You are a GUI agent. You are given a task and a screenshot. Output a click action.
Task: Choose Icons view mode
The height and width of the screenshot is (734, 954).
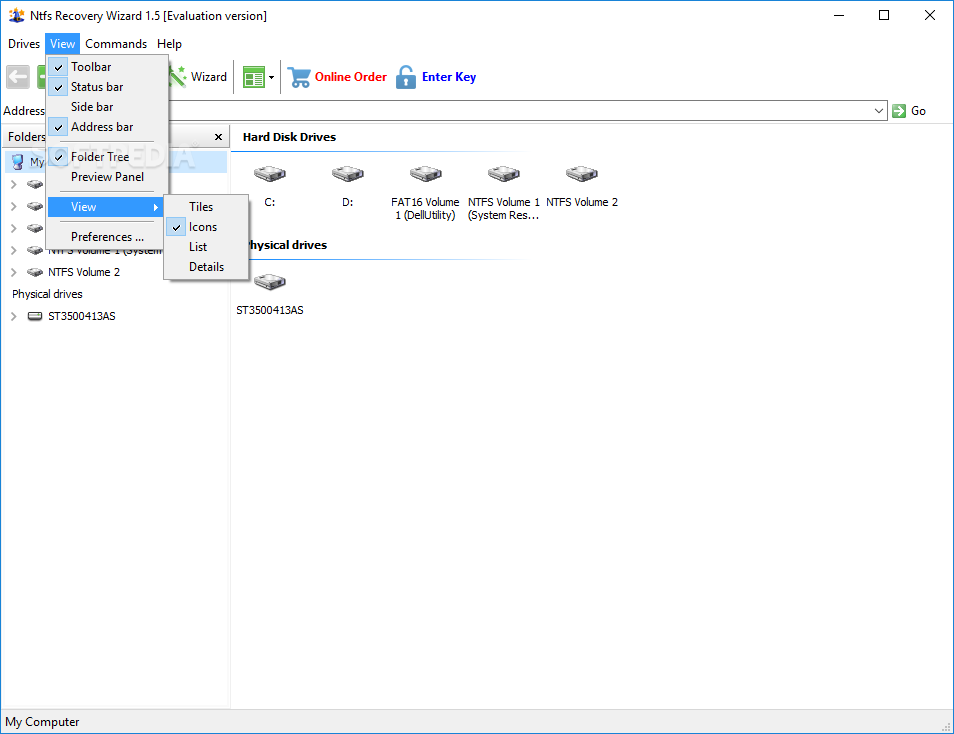point(206,227)
